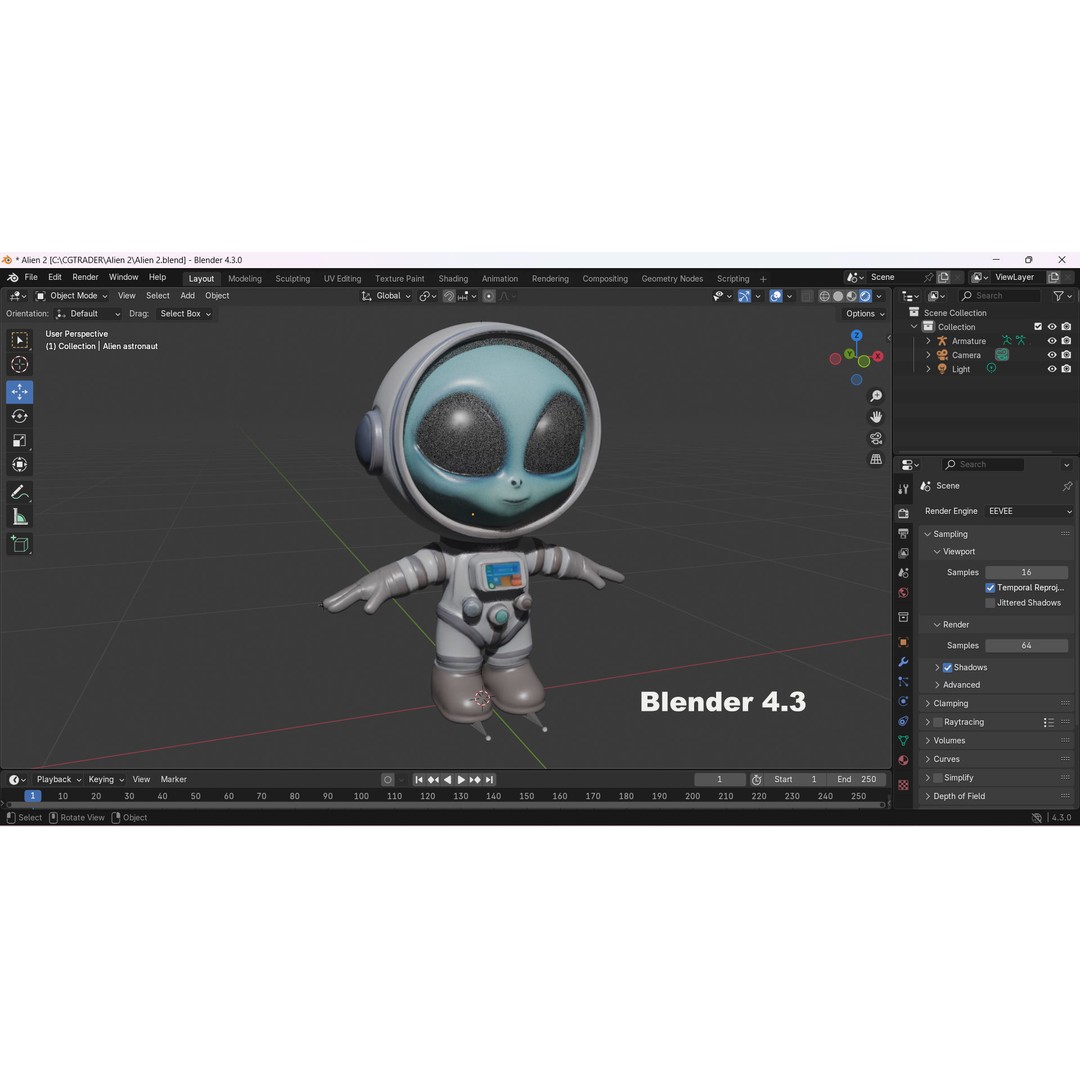Adjust Render Samples value 64
Image resolution: width=1080 pixels, height=1080 pixels.
(x=1026, y=645)
